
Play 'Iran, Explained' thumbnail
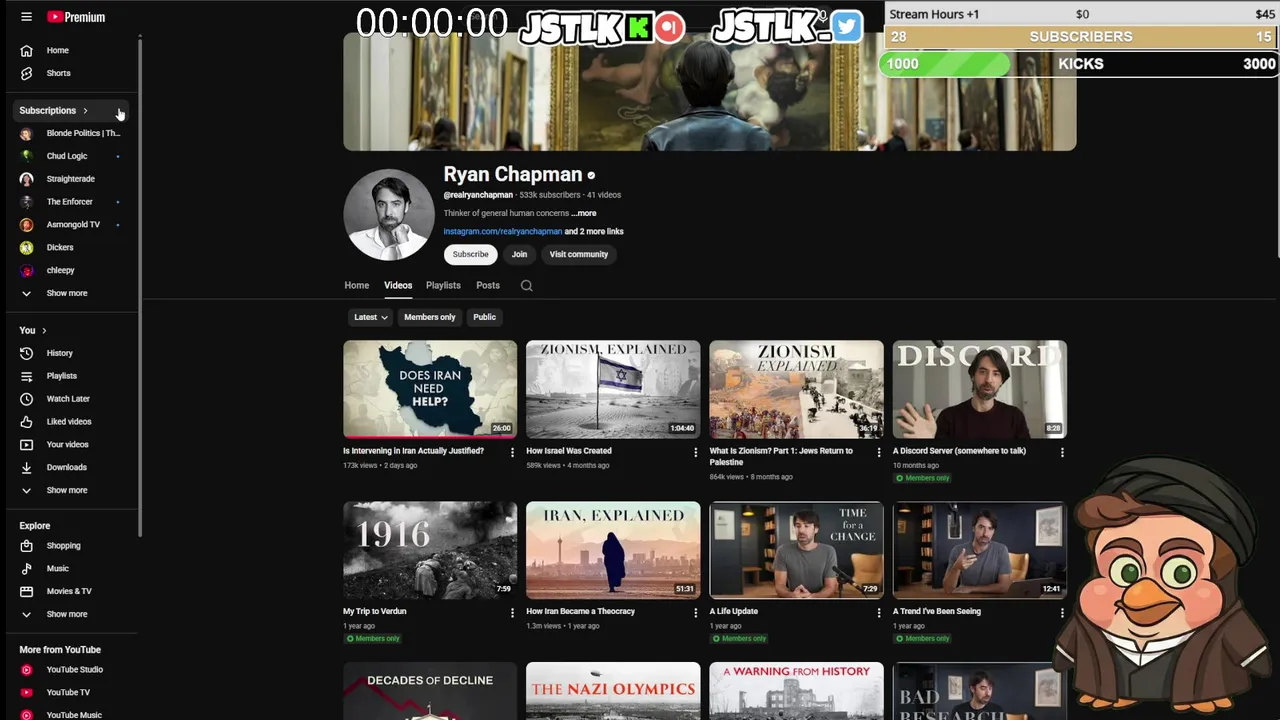[613, 550]
